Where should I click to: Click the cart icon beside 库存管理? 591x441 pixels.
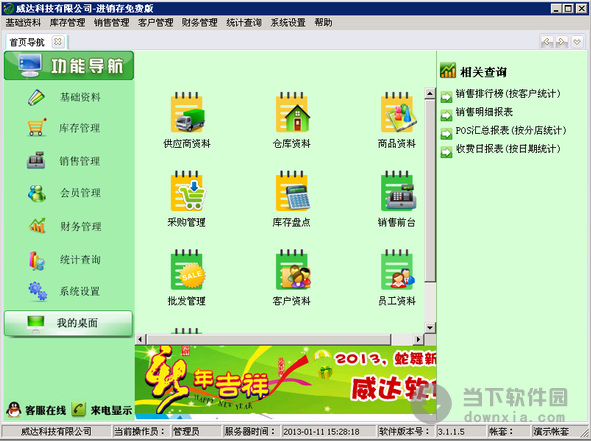[x=37, y=127]
